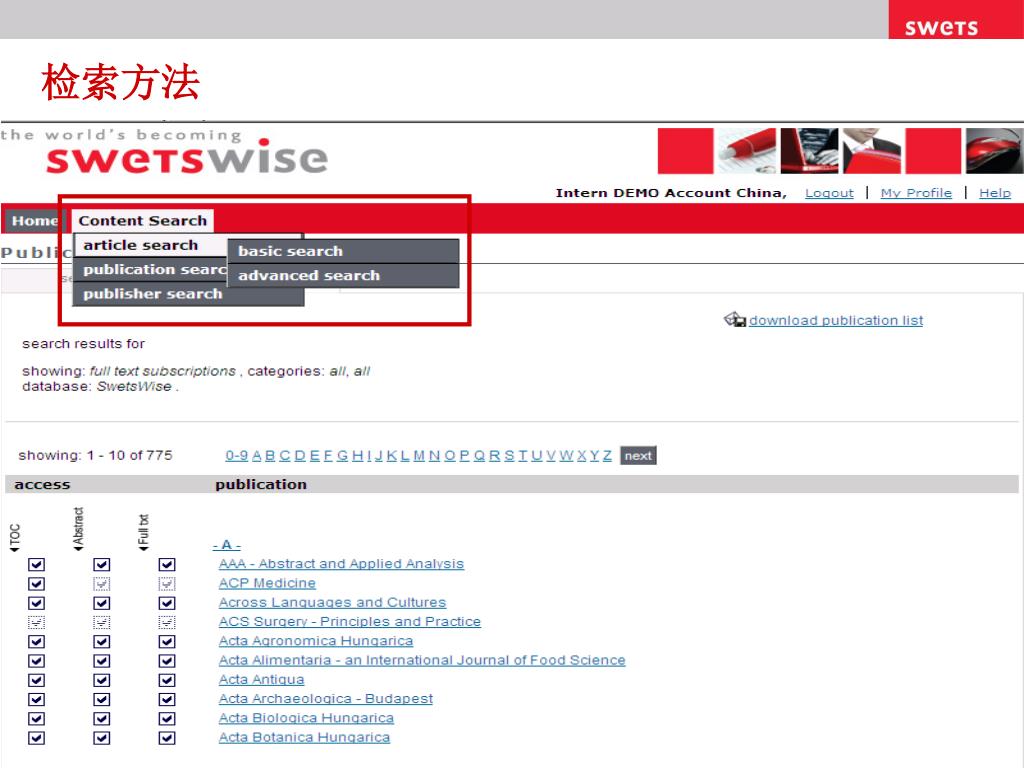Toggle Full txt checkbox for ACS Surgery
The image size is (1024, 768).
click(167, 622)
